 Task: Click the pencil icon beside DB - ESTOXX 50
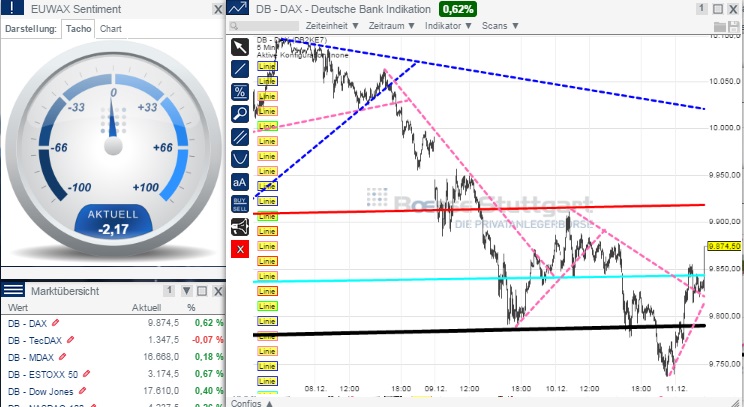(86, 374)
